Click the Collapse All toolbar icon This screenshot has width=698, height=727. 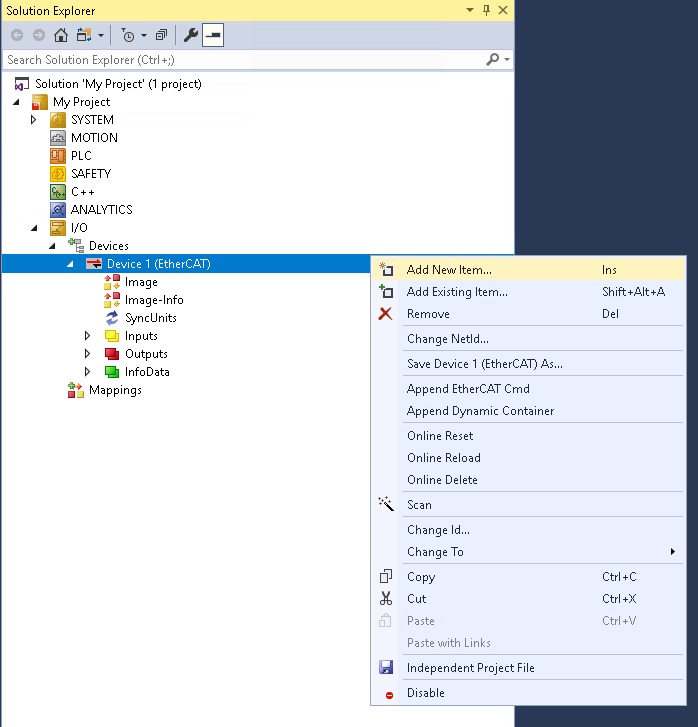point(161,35)
